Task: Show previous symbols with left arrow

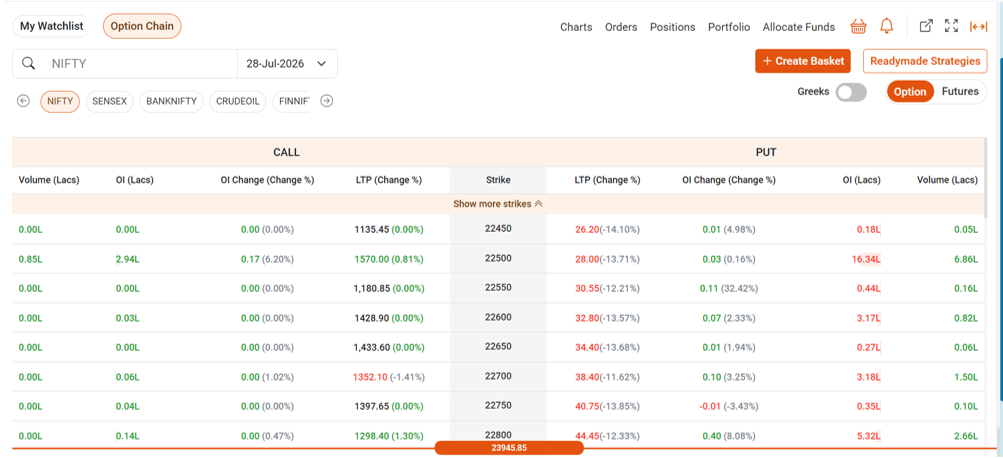Action: (24, 101)
